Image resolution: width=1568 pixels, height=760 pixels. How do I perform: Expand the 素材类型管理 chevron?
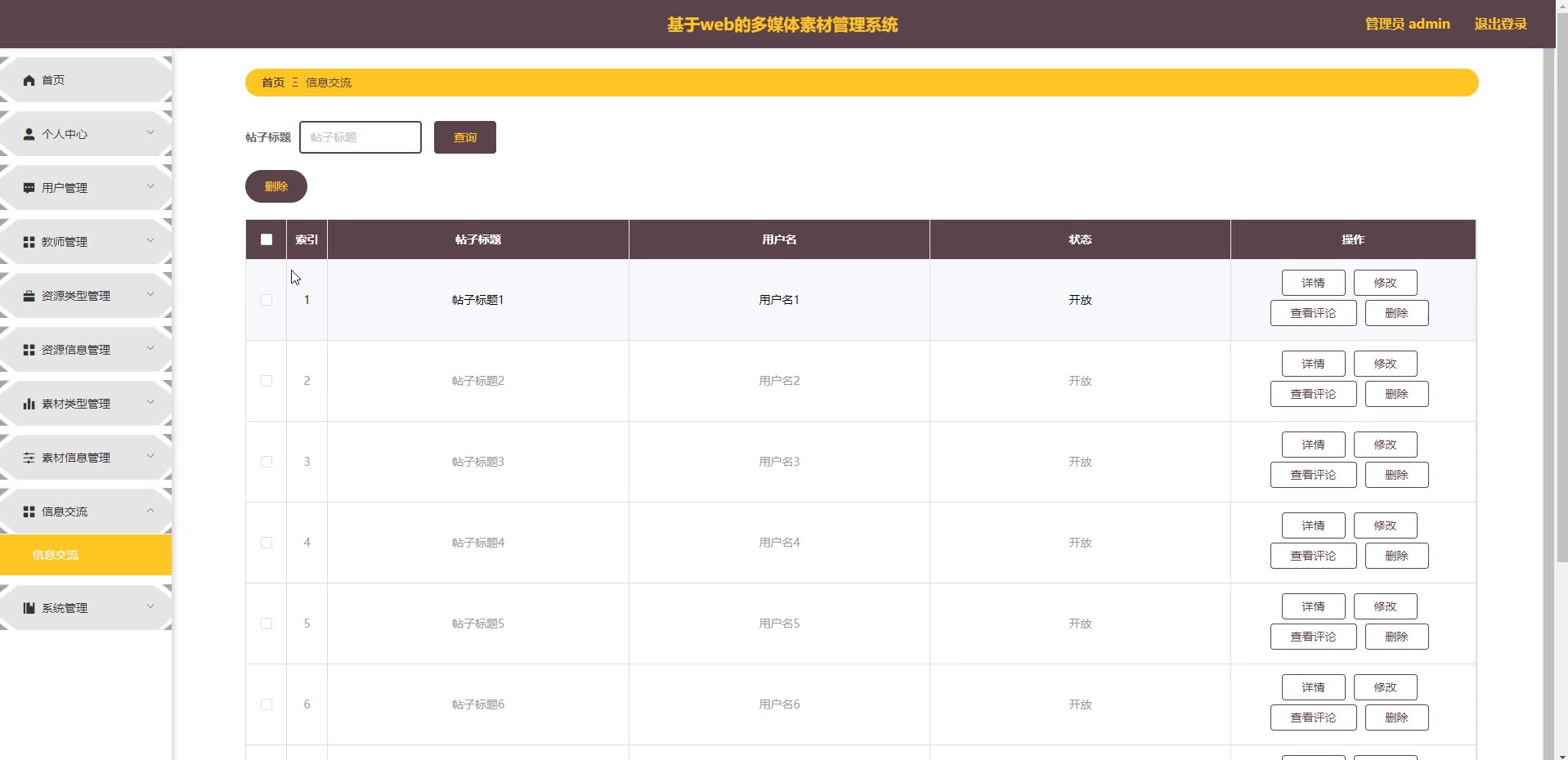click(x=150, y=402)
